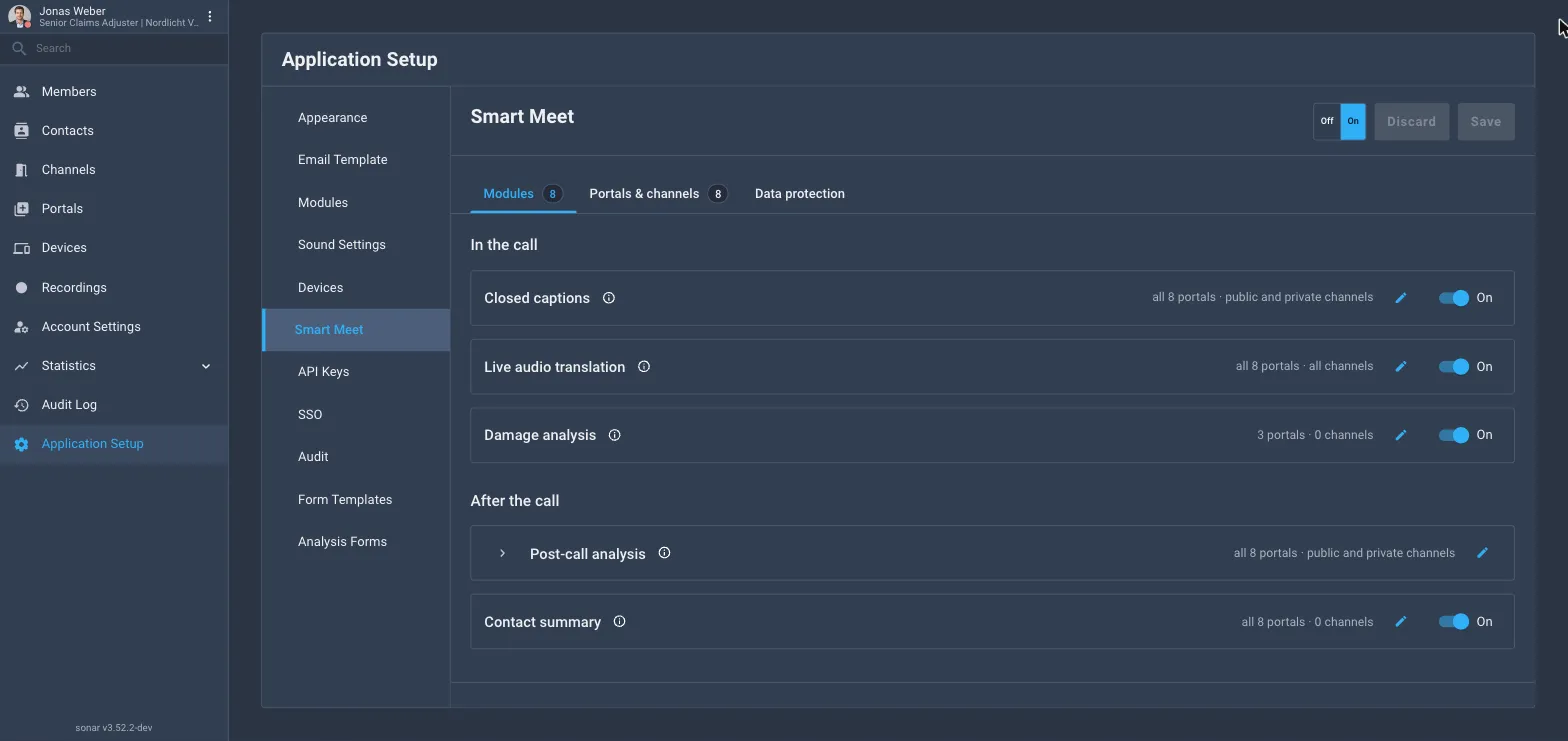The width and height of the screenshot is (1568, 741).
Task: Open Analysis Forms section
Action: (355, 542)
